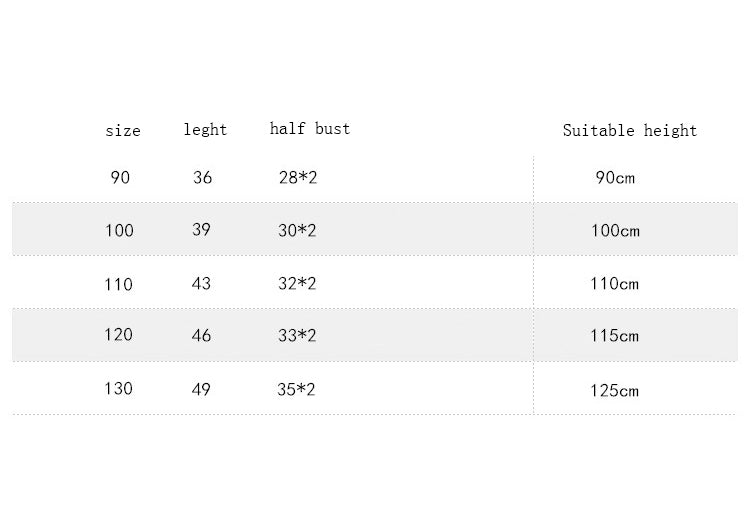
Task: Select size value 120 in shaded row
Action: pos(118,335)
